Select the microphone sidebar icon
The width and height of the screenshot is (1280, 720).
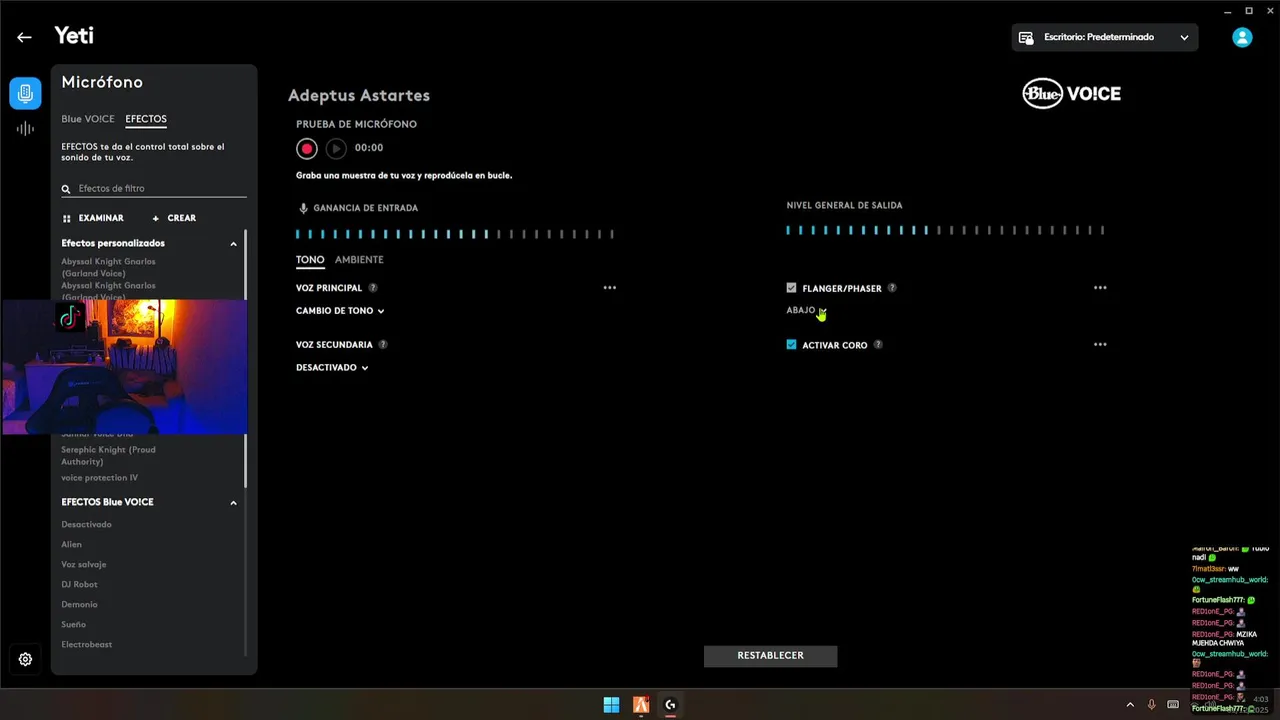(25, 93)
